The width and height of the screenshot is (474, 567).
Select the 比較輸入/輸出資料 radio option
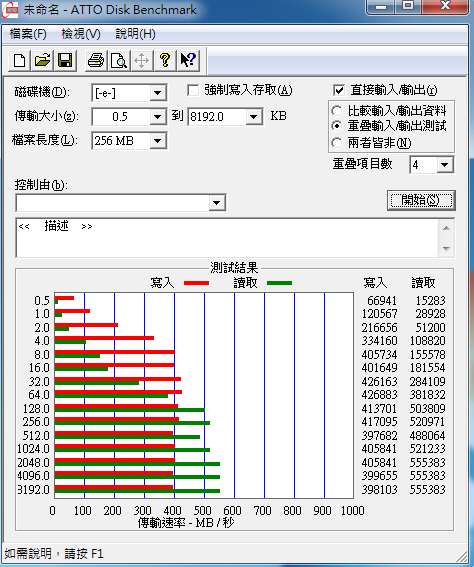[336, 111]
